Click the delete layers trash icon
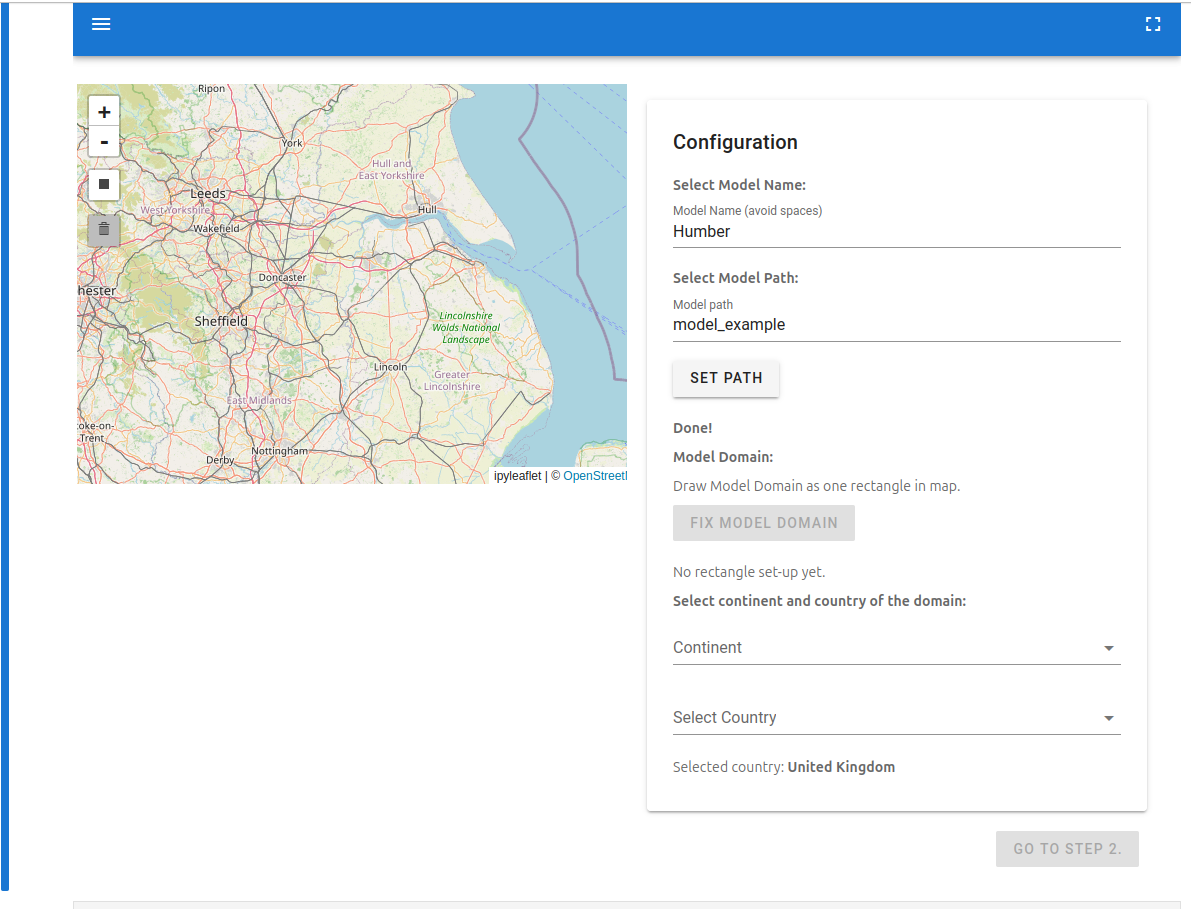The image size is (1191, 909). [x=104, y=229]
